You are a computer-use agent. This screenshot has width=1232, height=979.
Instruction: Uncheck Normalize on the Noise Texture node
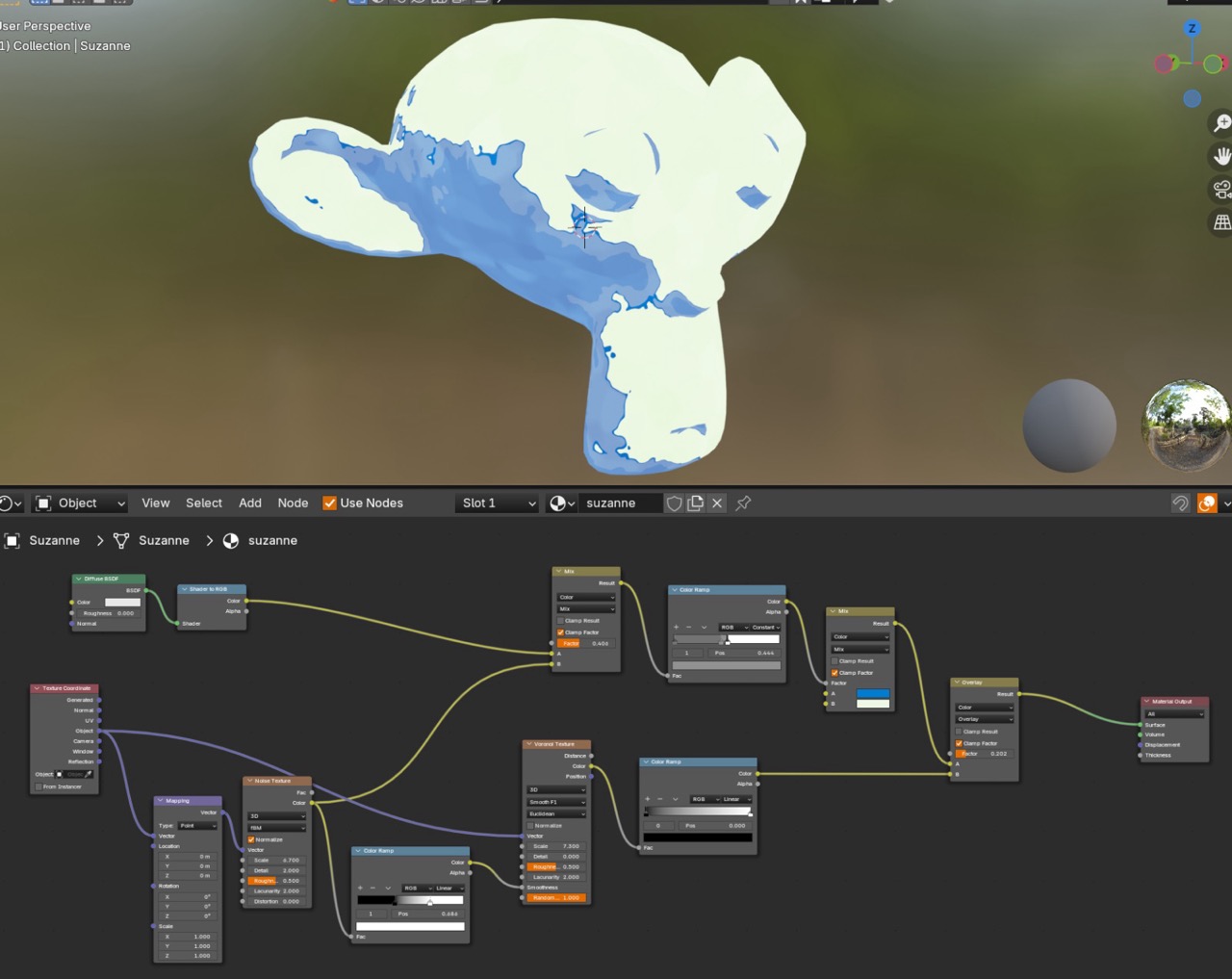[x=251, y=839]
